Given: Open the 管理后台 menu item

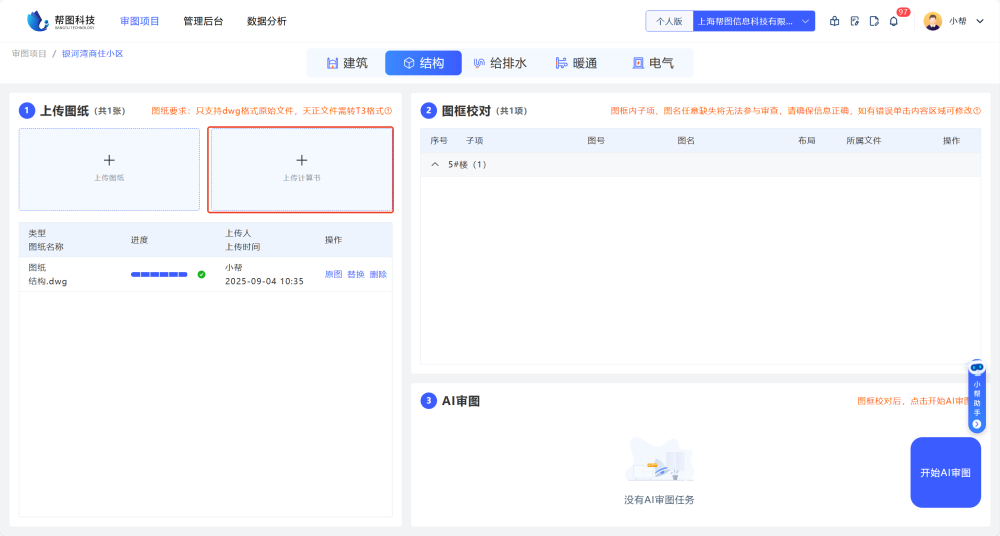Looking at the screenshot, I should click(x=203, y=21).
